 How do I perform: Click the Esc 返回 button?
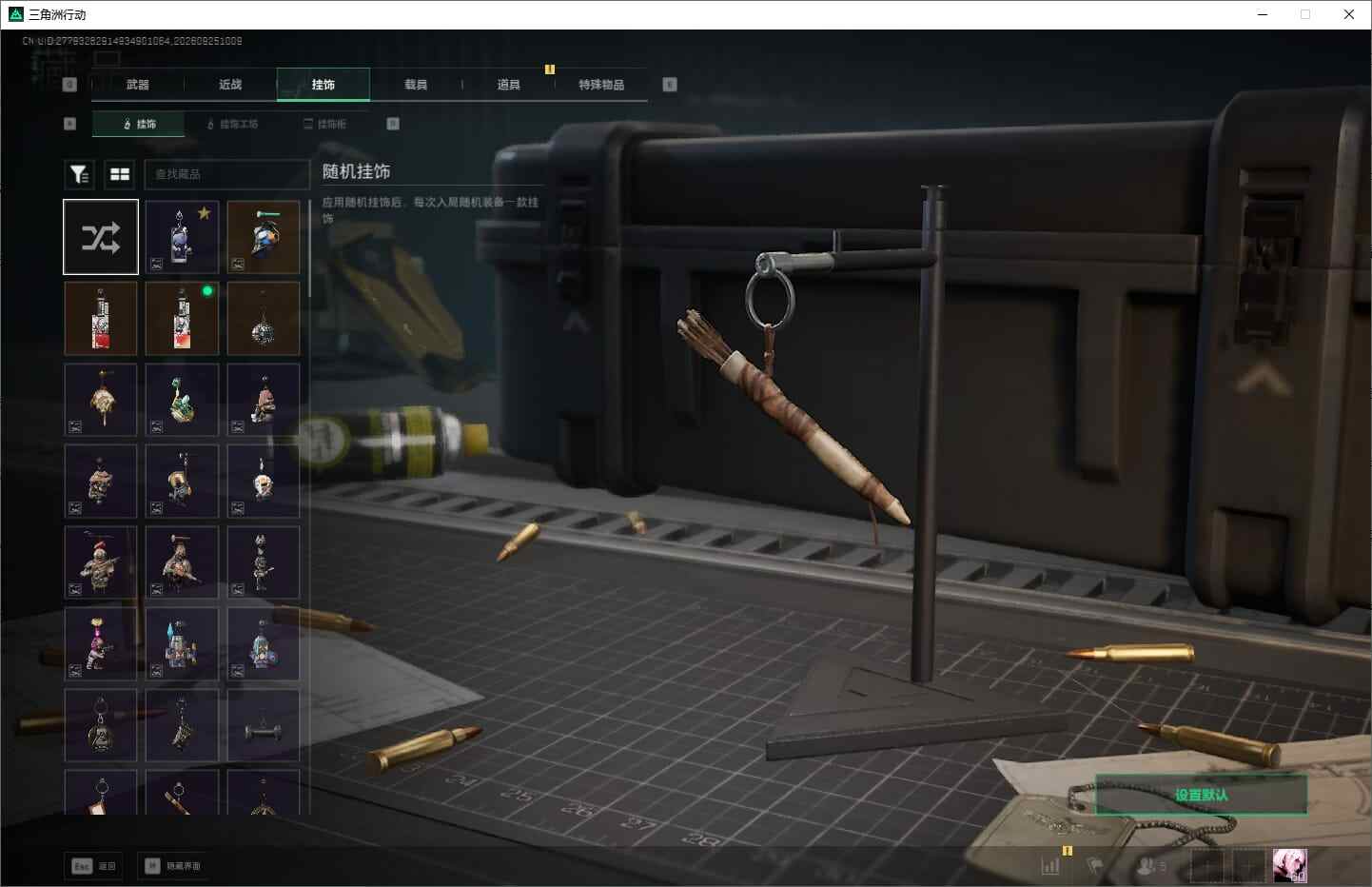[x=94, y=866]
